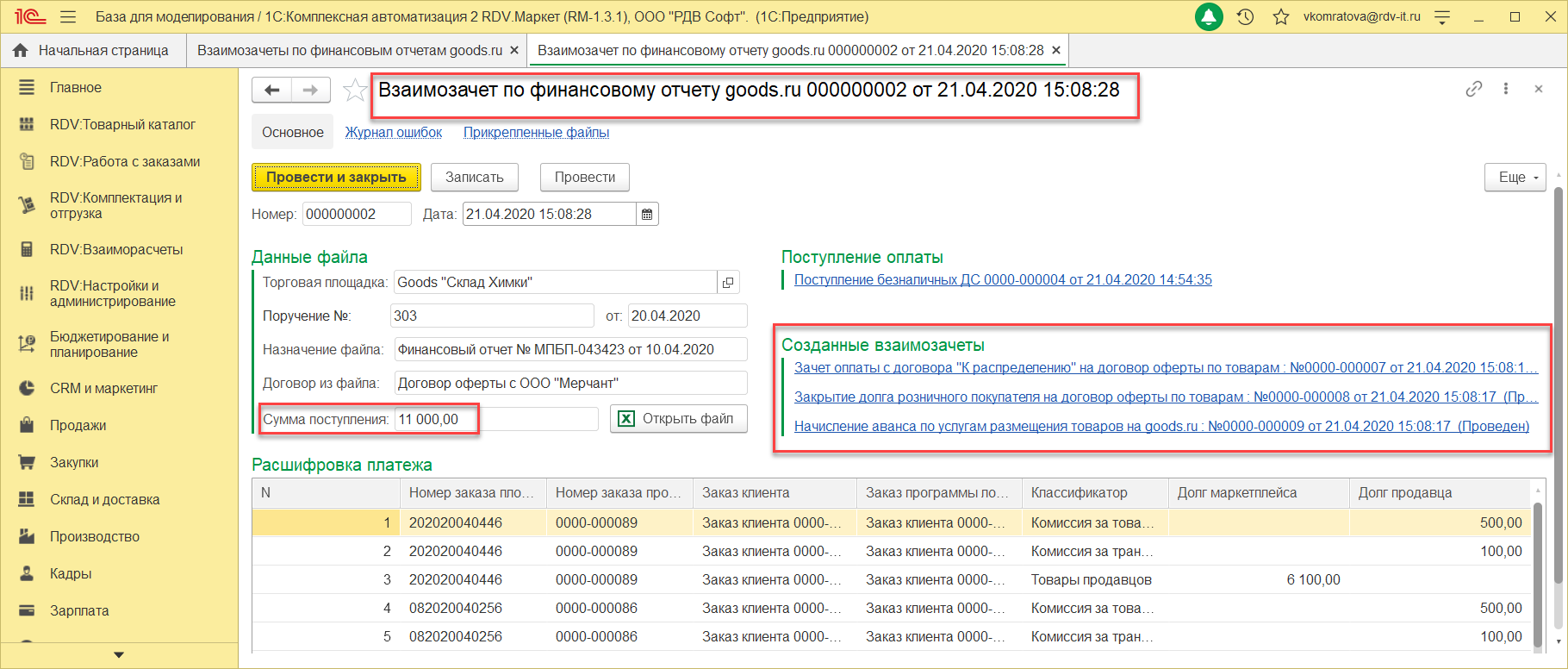Open Поступление безналичных ДС payment link
Image resolution: width=1568 pixels, height=669 pixels.
1003,279
